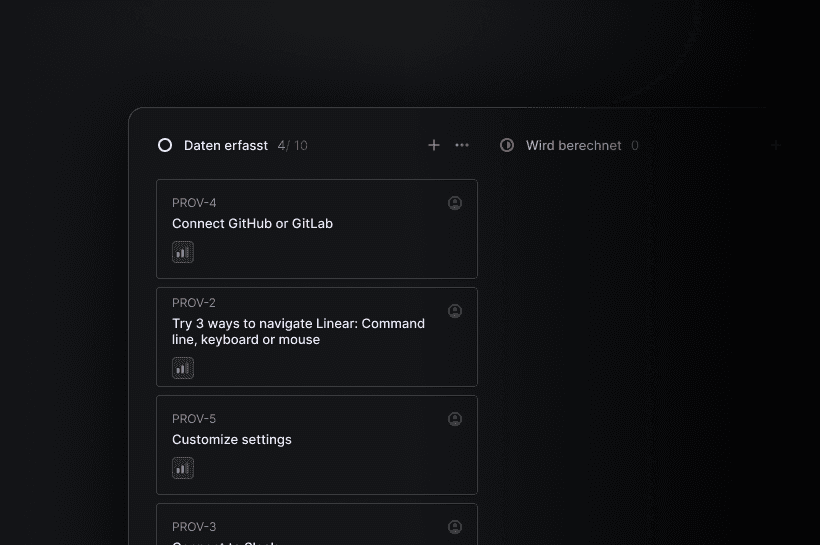Click the plus icon in Daten erfasst column

(x=434, y=145)
